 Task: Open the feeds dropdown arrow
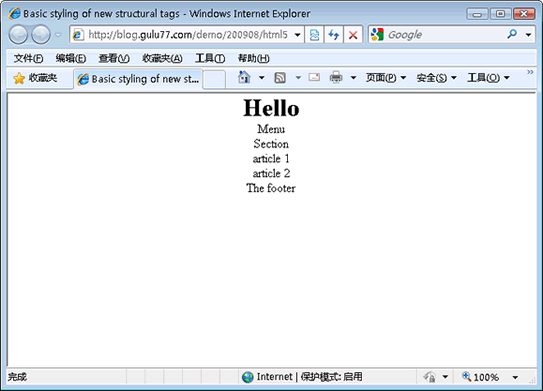coord(298,78)
